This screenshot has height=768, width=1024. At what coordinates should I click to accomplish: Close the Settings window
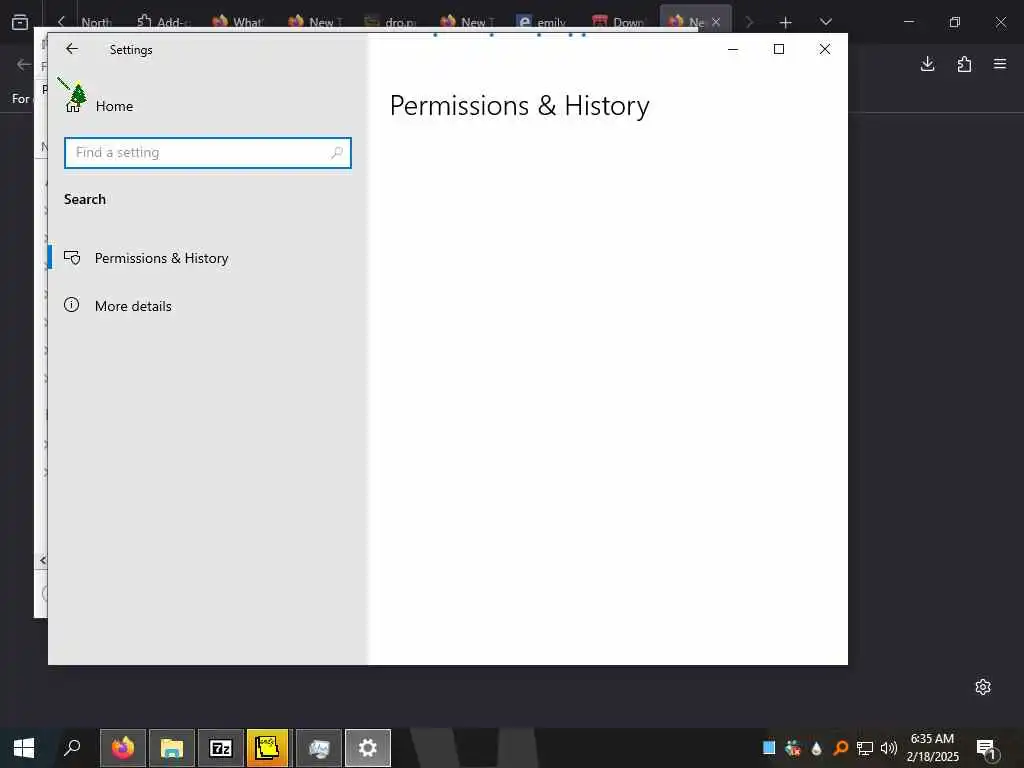[824, 49]
